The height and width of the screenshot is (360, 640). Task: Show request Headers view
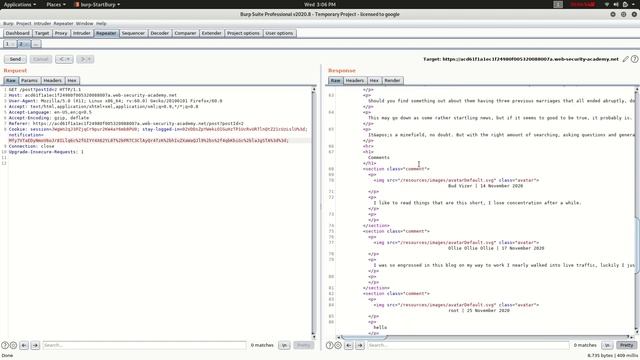[53, 80]
